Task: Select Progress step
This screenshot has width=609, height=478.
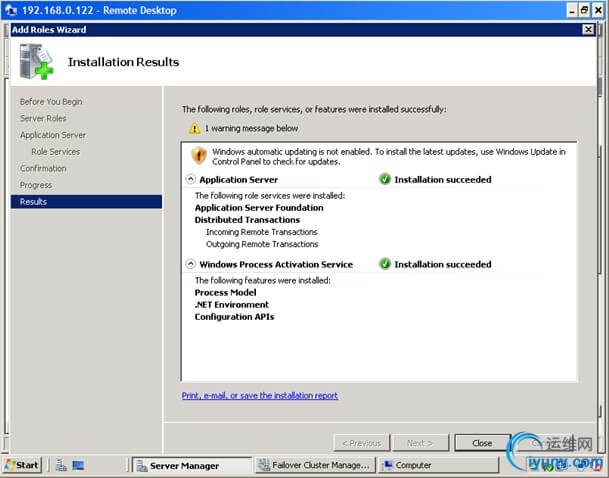Action: pos(36,185)
